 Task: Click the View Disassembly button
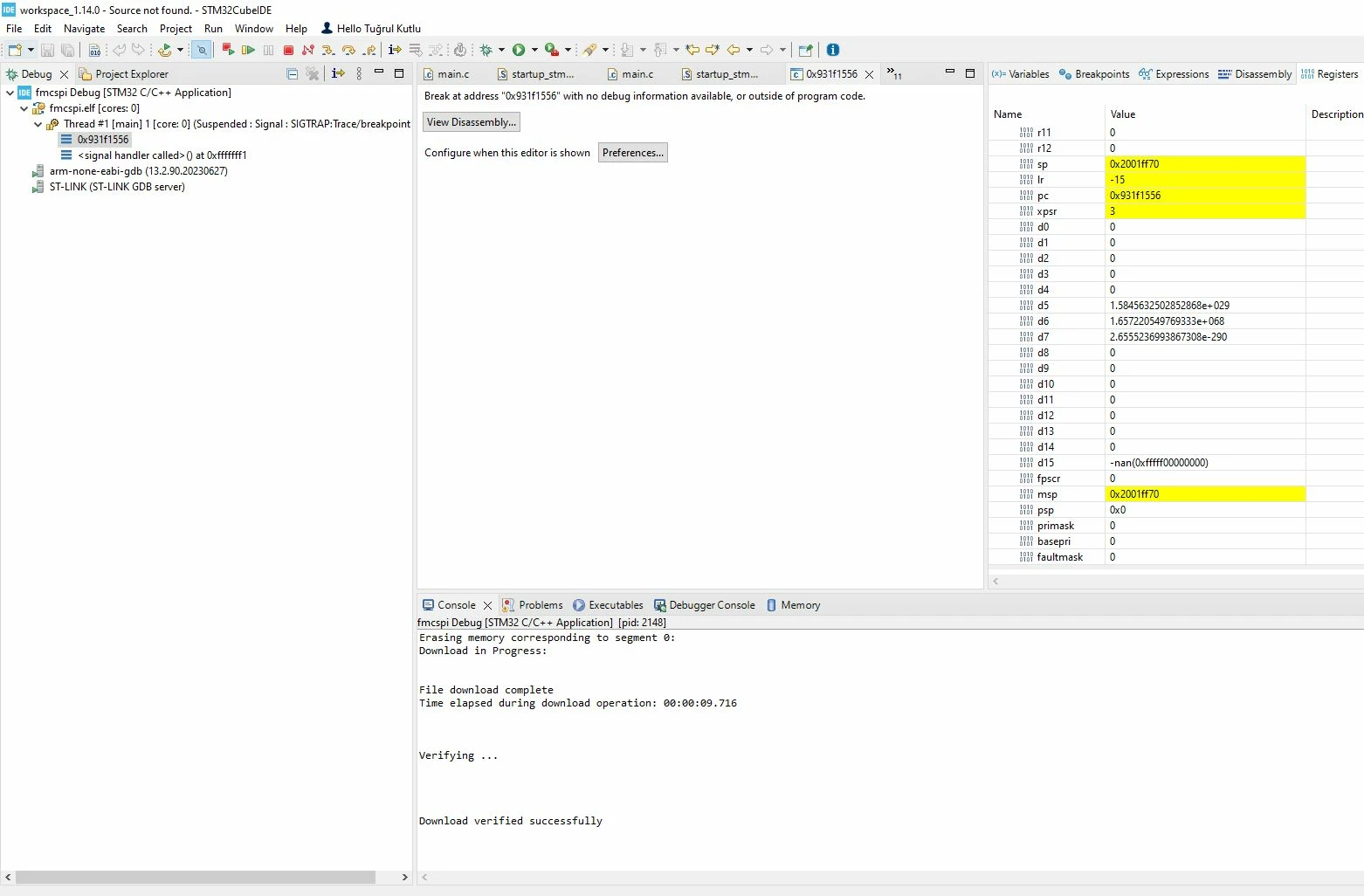tap(472, 122)
